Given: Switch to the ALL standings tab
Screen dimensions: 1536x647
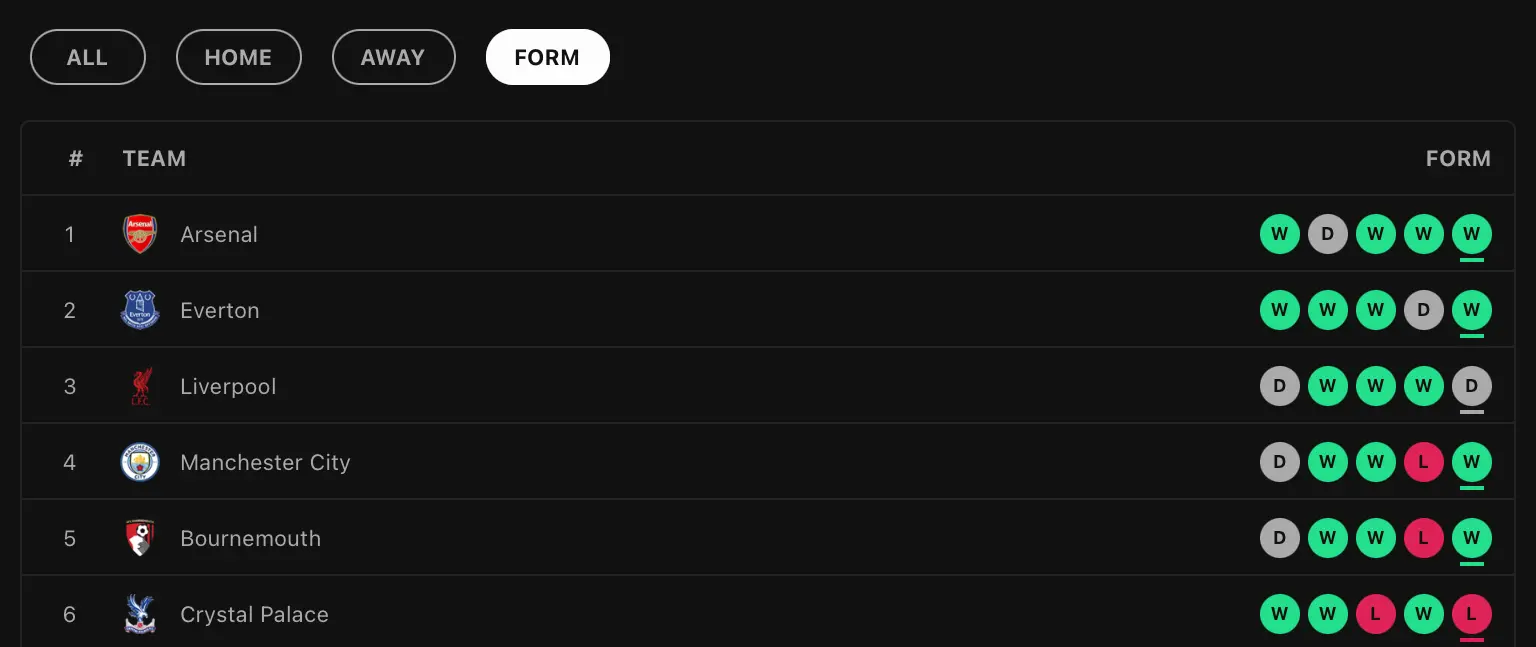Looking at the screenshot, I should point(87,57).
